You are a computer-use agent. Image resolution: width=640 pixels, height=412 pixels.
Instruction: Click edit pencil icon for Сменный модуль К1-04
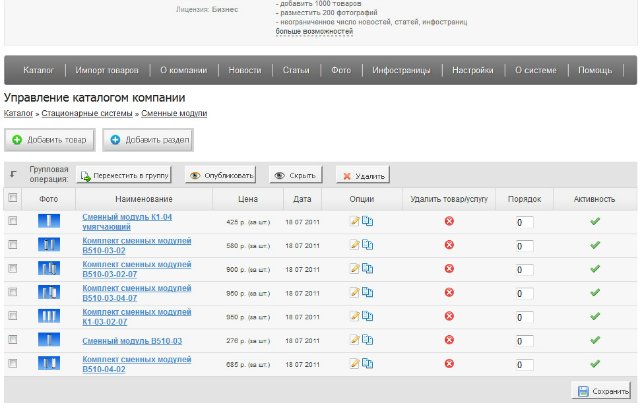[355, 221]
